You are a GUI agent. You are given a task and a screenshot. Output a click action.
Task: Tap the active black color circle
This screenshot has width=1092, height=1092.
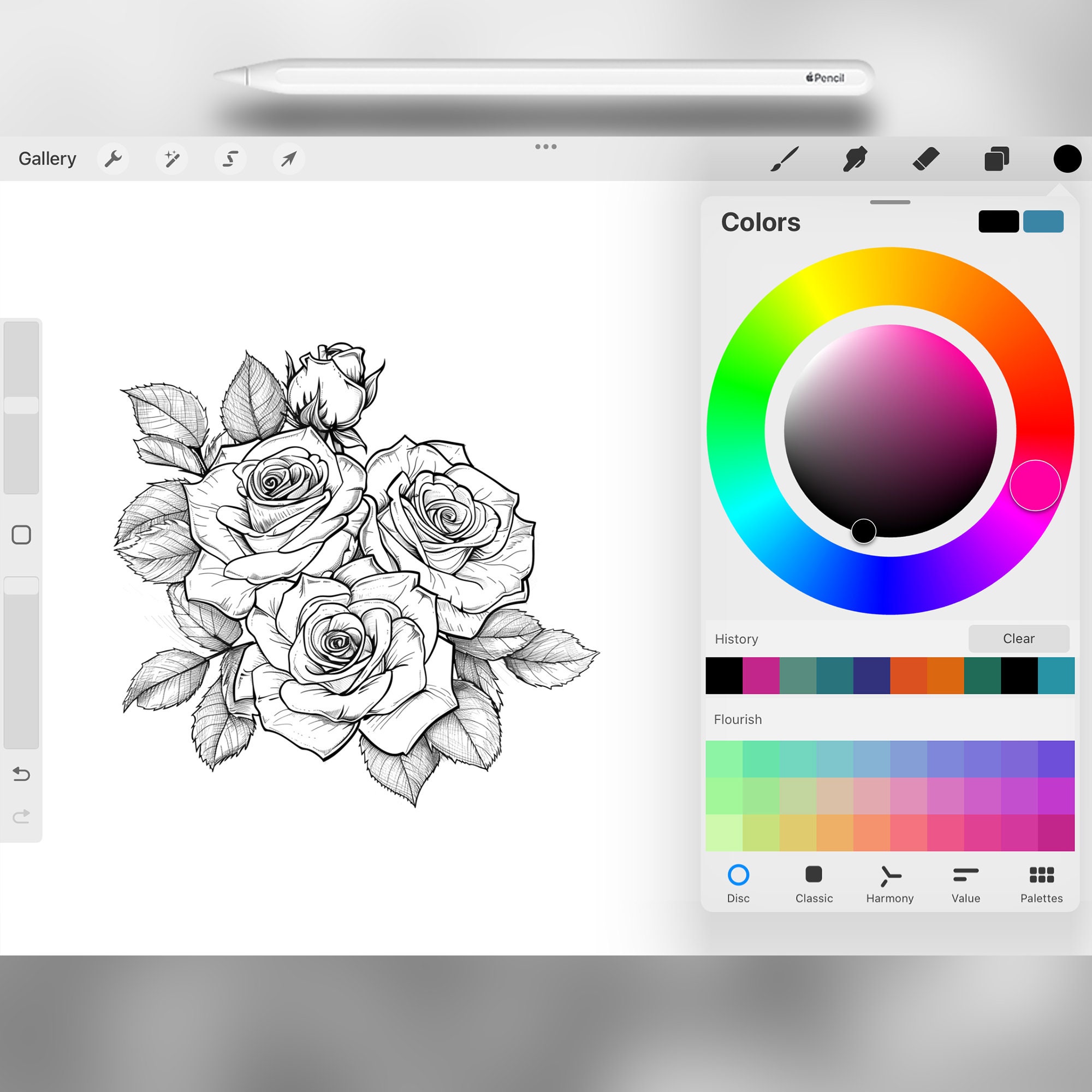1067,159
